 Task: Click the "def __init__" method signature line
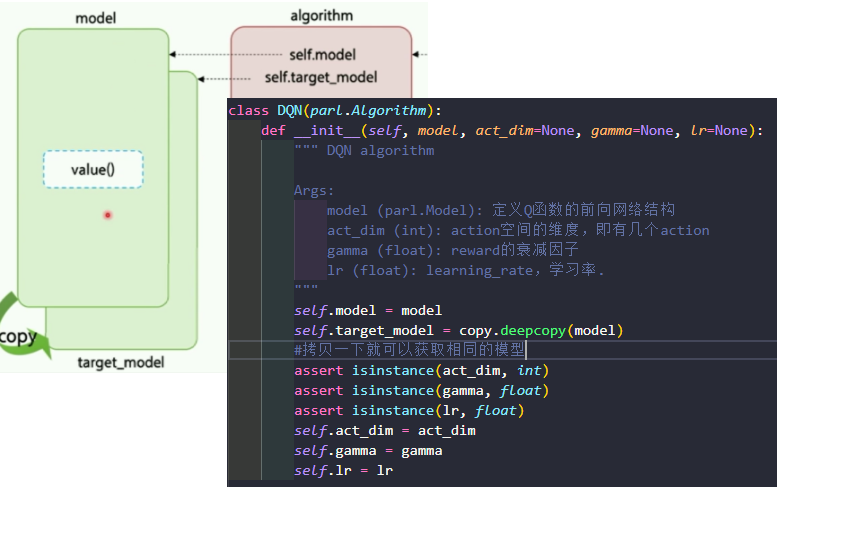(x=512, y=131)
